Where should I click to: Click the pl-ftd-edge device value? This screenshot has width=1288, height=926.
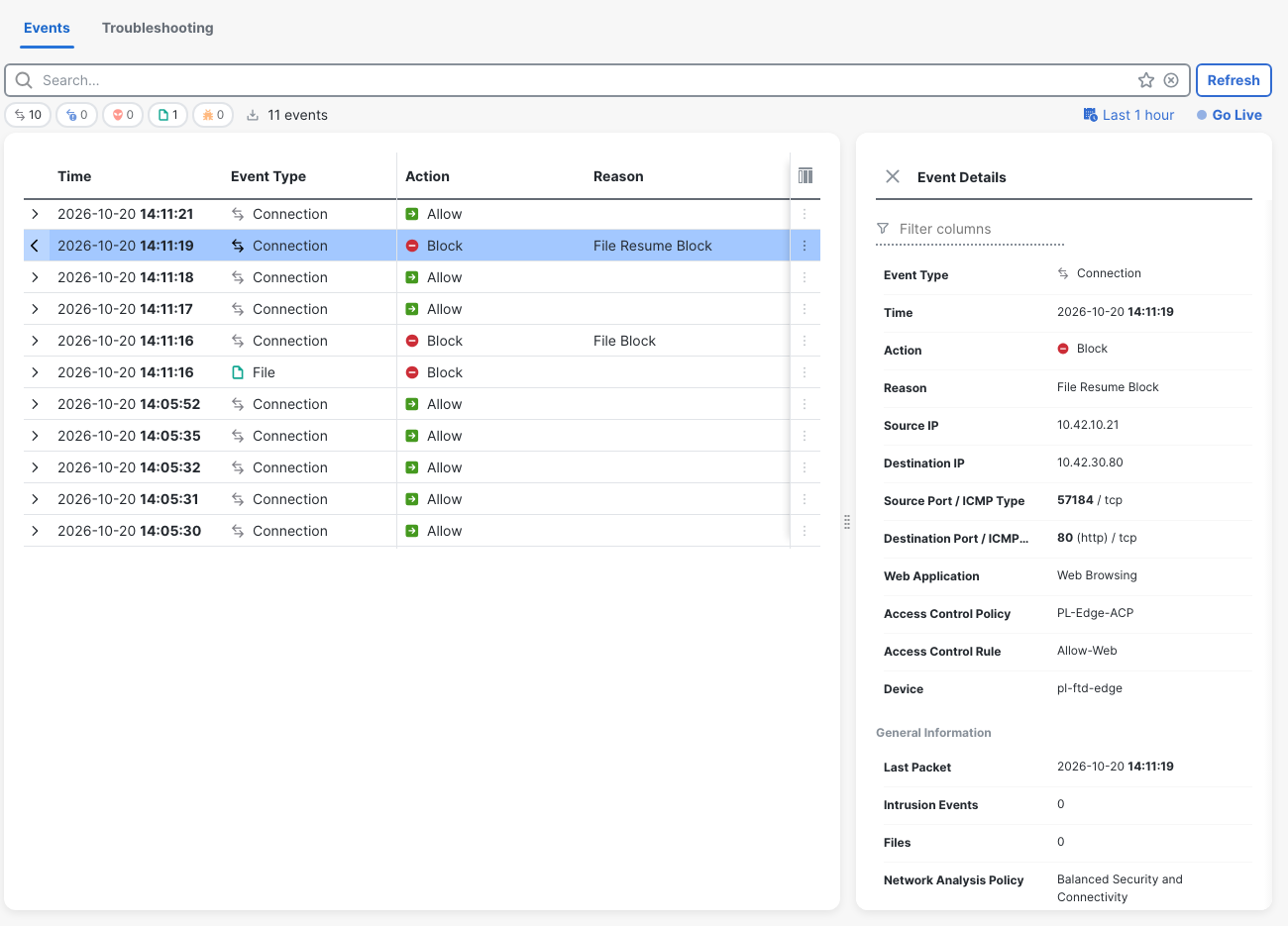[x=1090, y=688]
